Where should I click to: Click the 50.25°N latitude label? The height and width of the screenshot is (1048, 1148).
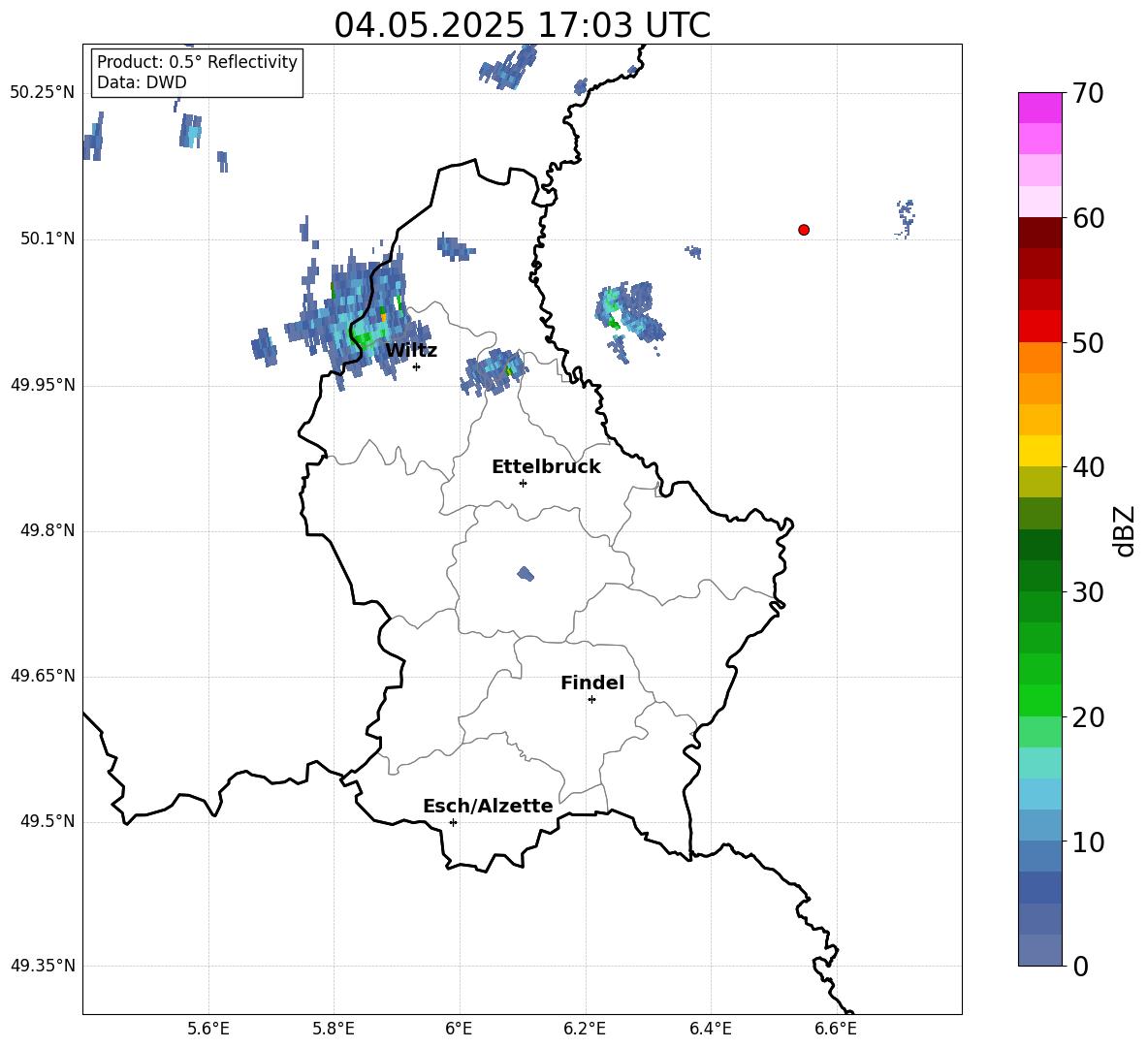43,93
